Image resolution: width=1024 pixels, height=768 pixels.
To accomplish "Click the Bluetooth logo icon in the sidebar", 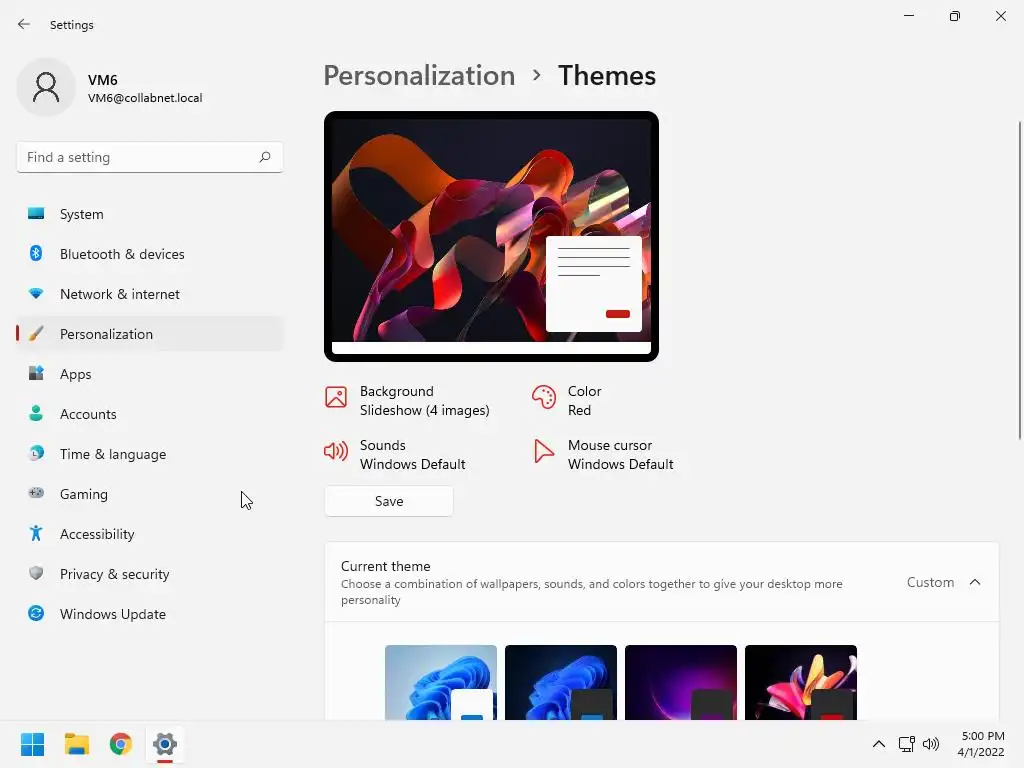I will pyautogui.click(x=36, y=253).
